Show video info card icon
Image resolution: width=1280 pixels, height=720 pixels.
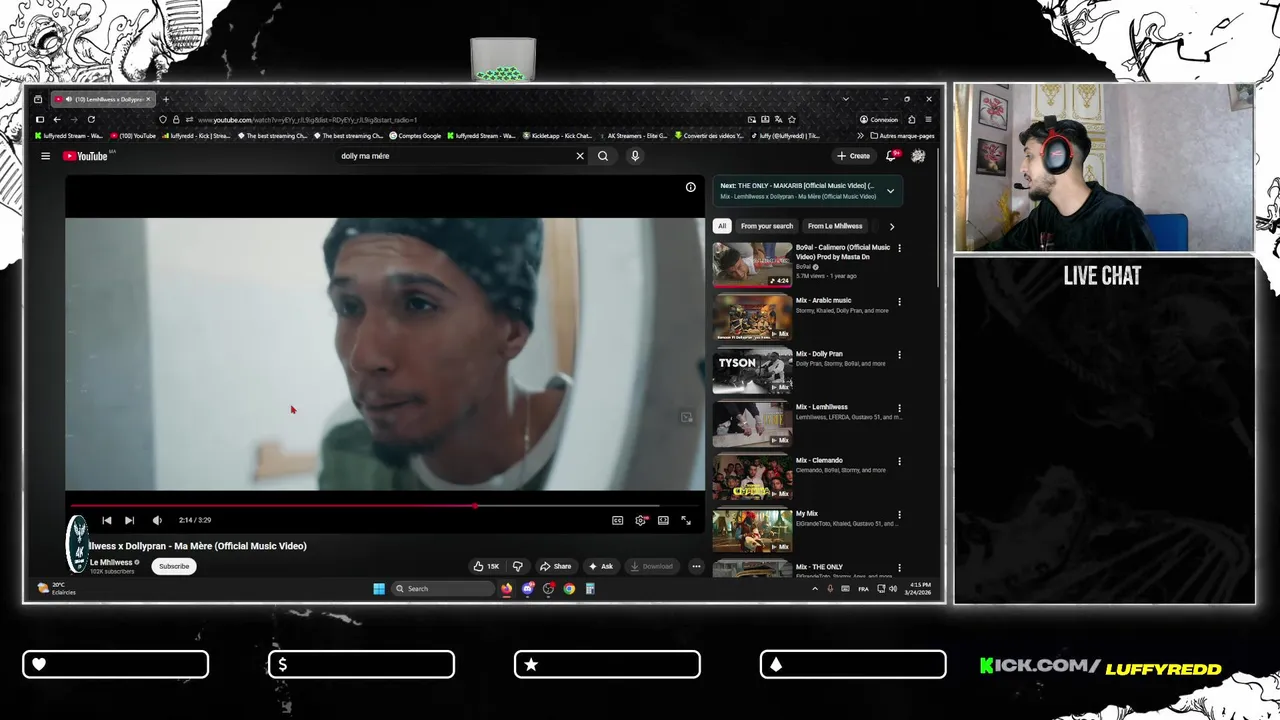[690, 187]
